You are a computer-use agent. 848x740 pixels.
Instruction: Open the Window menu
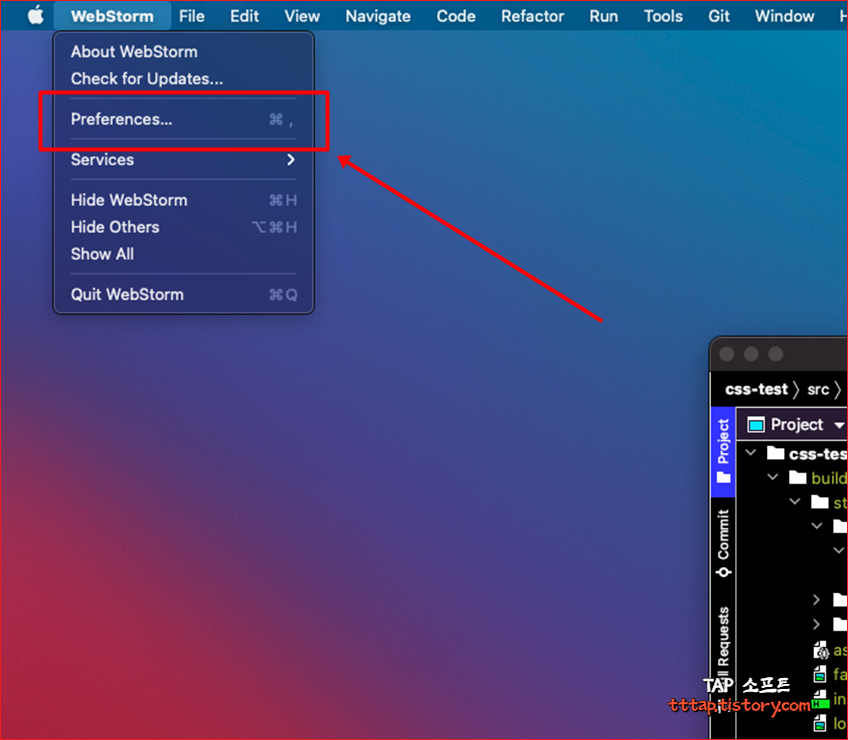click(x=784, y=16)
